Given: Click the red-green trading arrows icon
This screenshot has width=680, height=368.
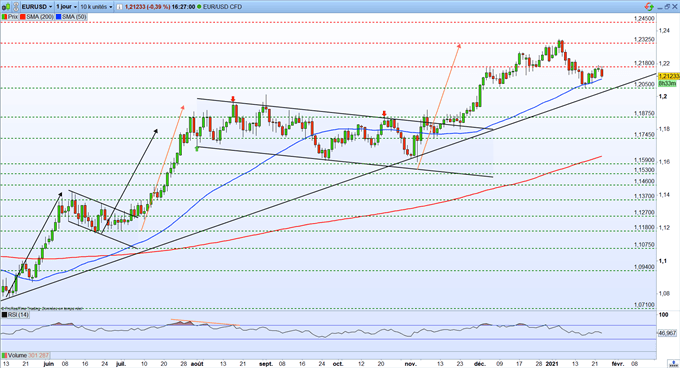Looking at the screenshot, I should [649, 7].
